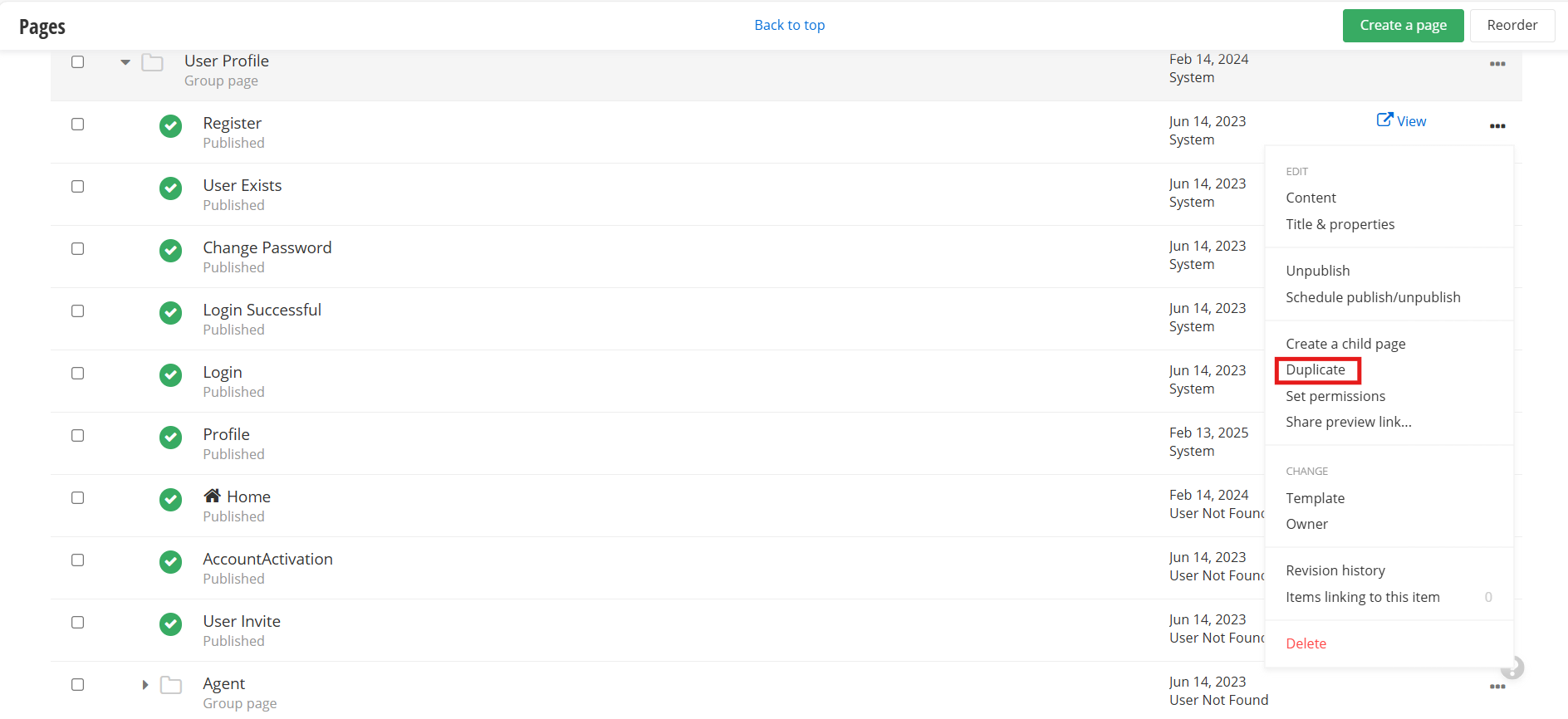
Task: Click the green published icon for User Exists
Action: 171,188
